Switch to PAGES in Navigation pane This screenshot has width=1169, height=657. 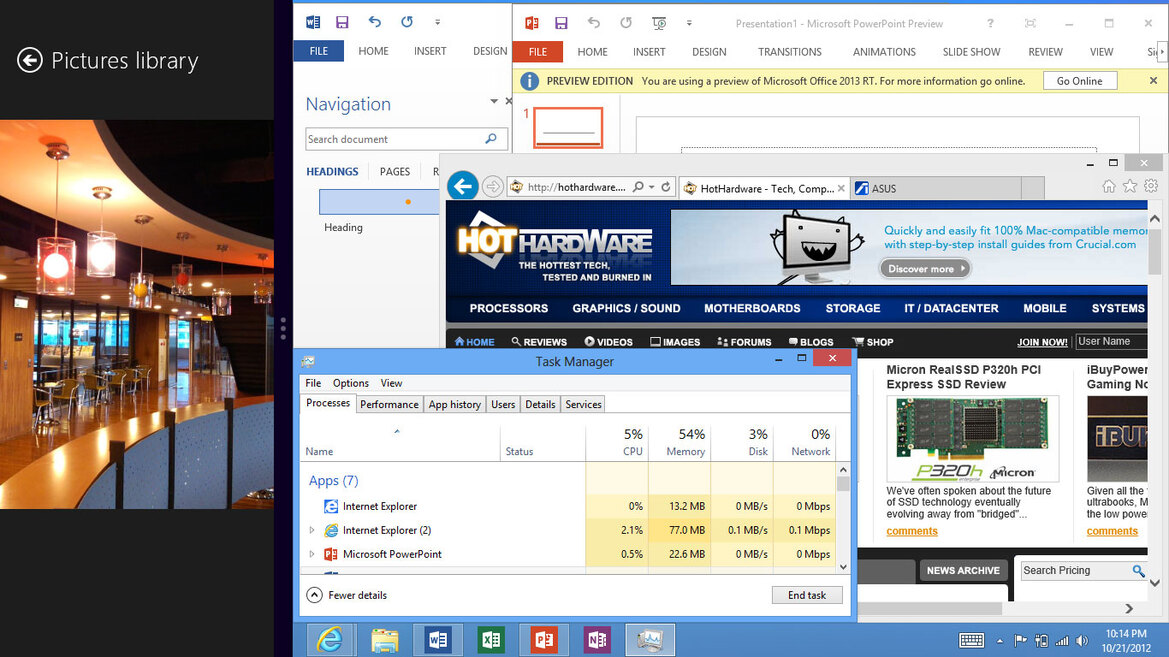coord(394,172)
